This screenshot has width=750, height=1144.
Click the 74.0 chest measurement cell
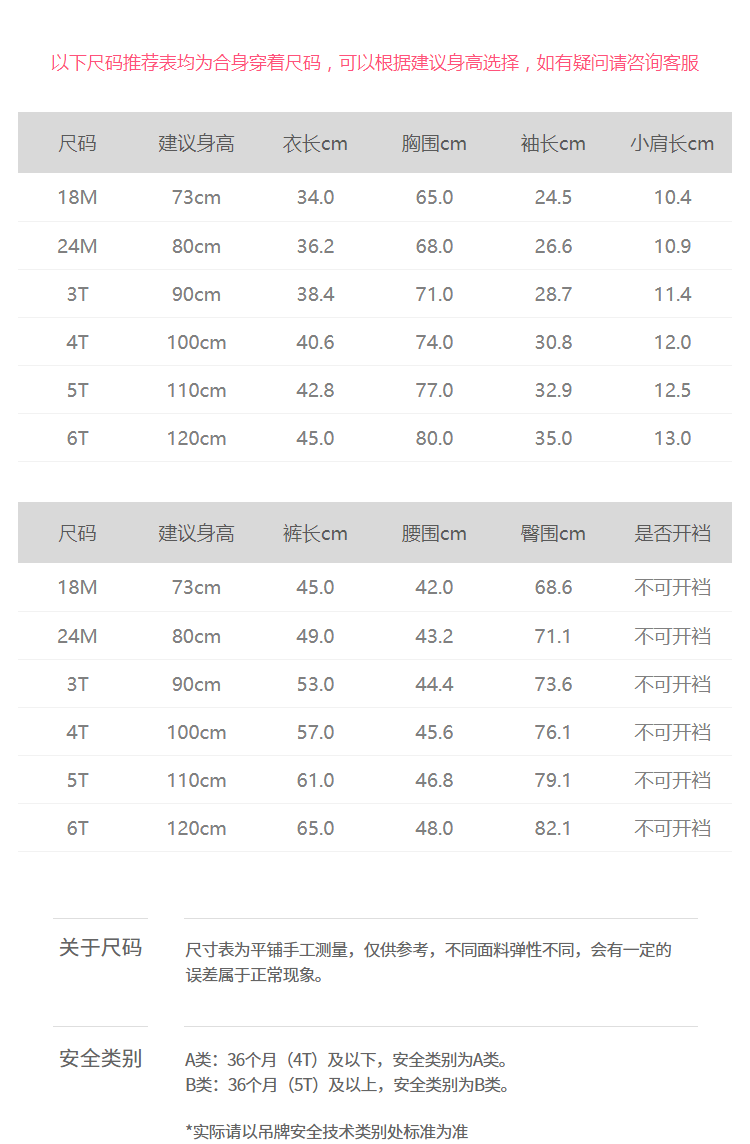(x=434, y=342)
